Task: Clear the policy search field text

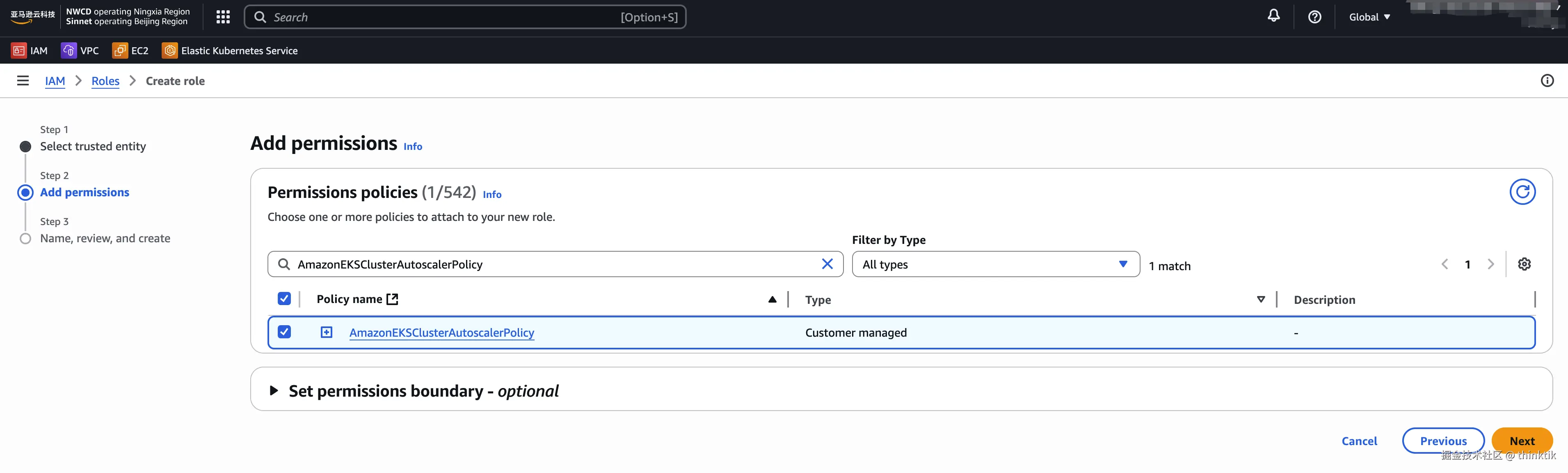Action: pyautogui.click(x=827, y=264)
